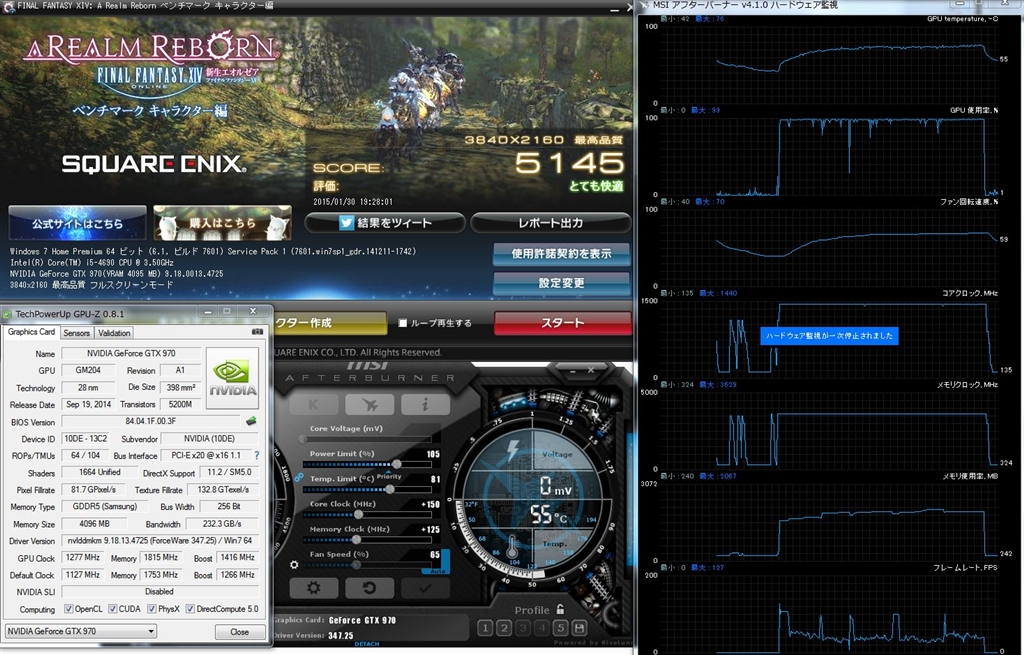Click the BIOS save icon in GPU-Z
Viewport: 1024px width, 655px height.
pos(251,421)
